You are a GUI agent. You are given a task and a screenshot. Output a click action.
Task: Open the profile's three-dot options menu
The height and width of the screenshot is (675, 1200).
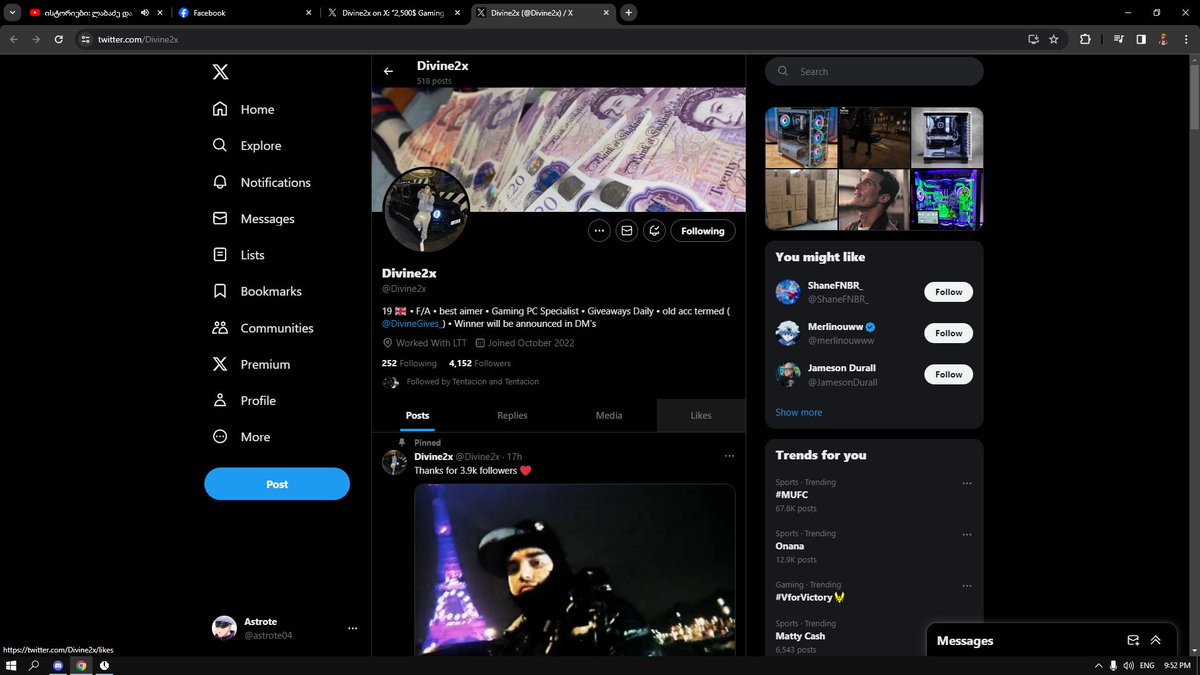pos(599,231)
